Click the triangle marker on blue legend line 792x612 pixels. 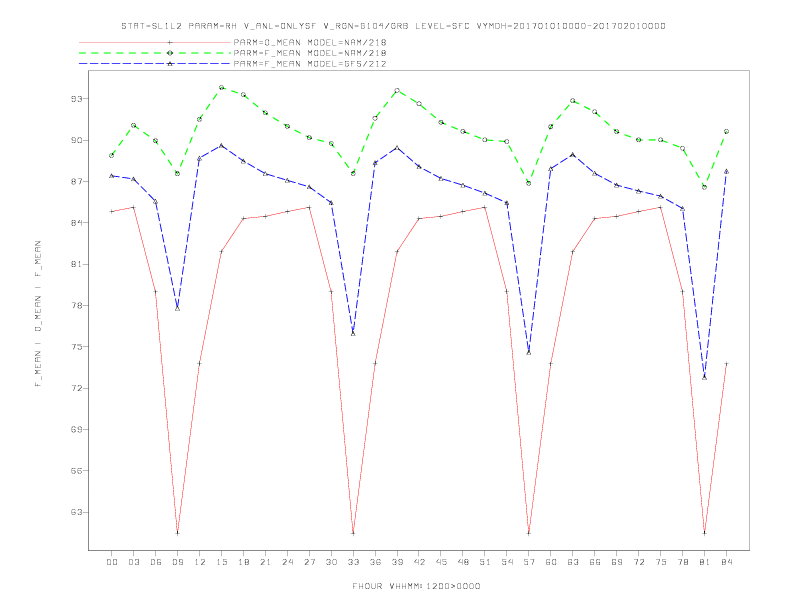[170, 64]
